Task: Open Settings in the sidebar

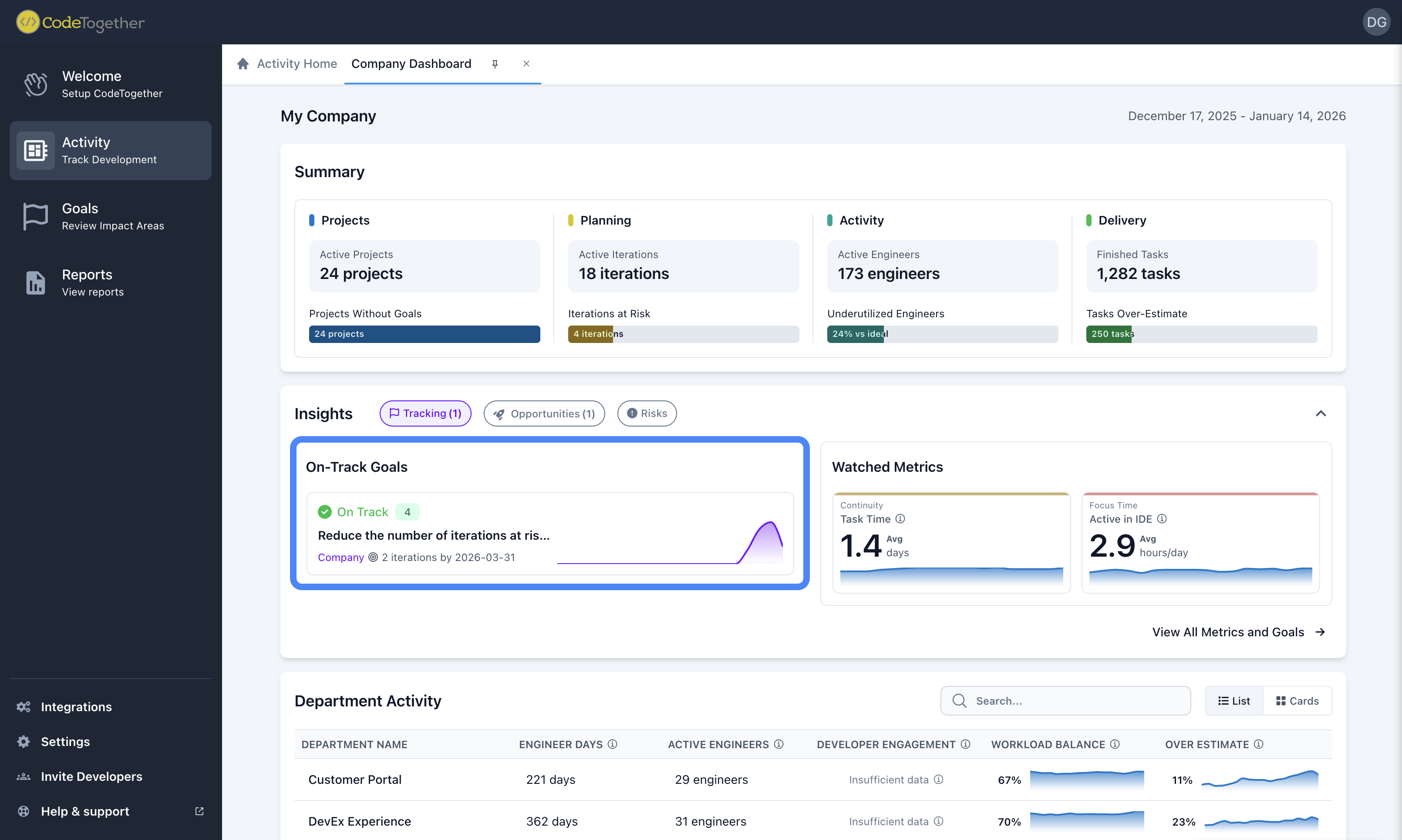Action: pyautogui.click(x=65, y=742)
